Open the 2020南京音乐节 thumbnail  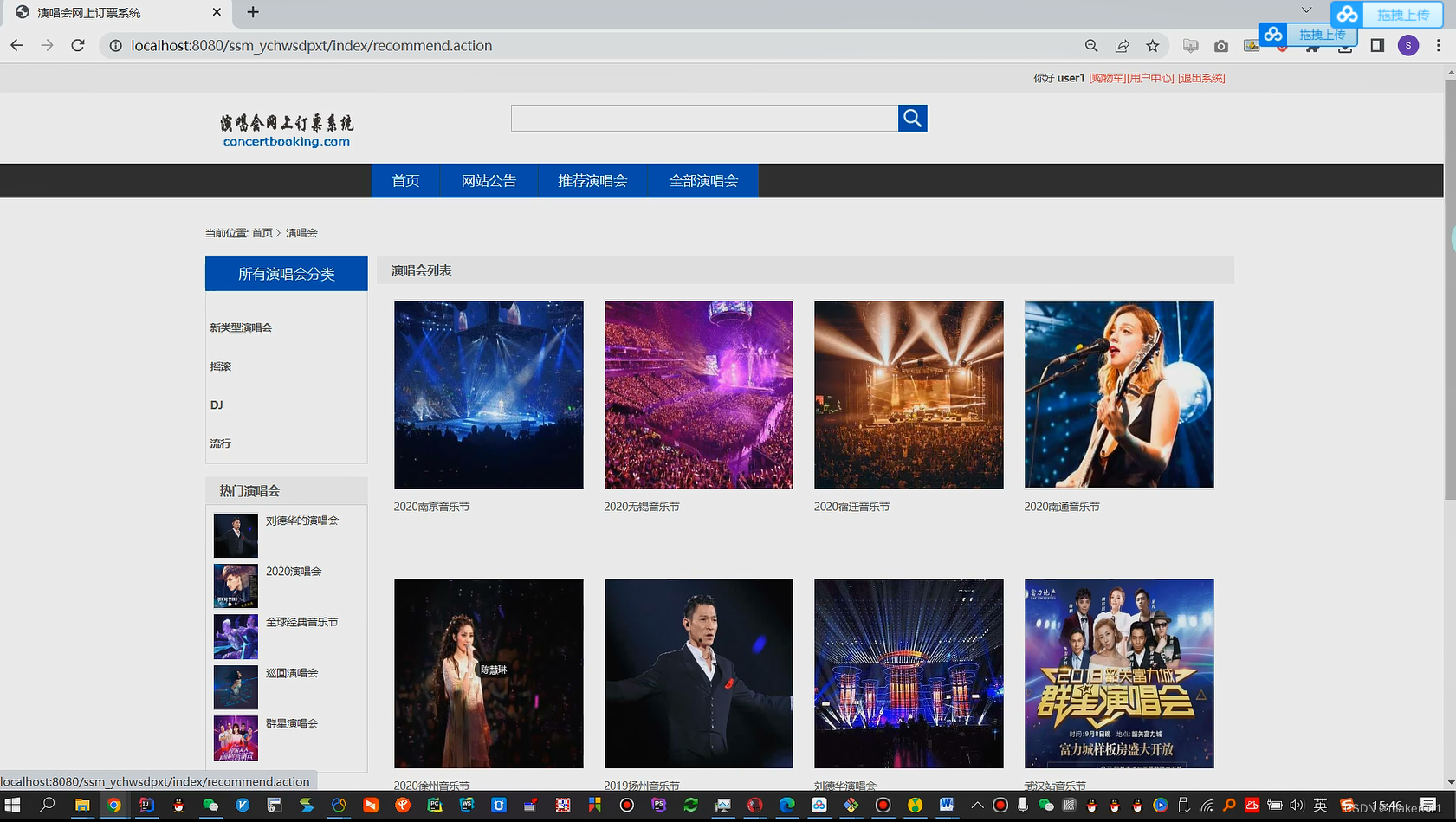click(x=489, y=395)
